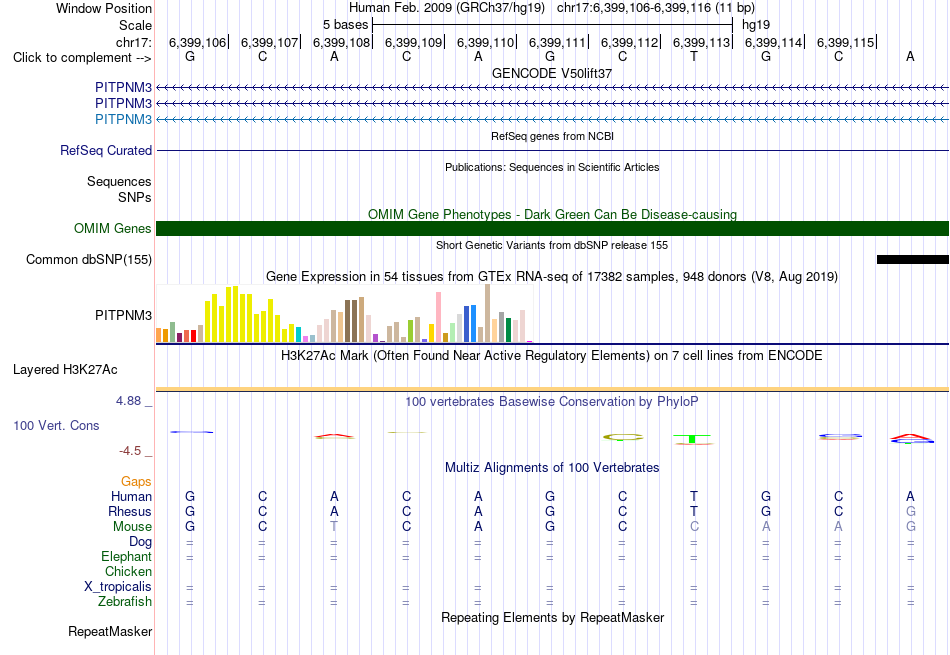Click the '-4.5' PhyloP lower scale value
The height and width of the screenshot is (655, 950).
point(130,451)
